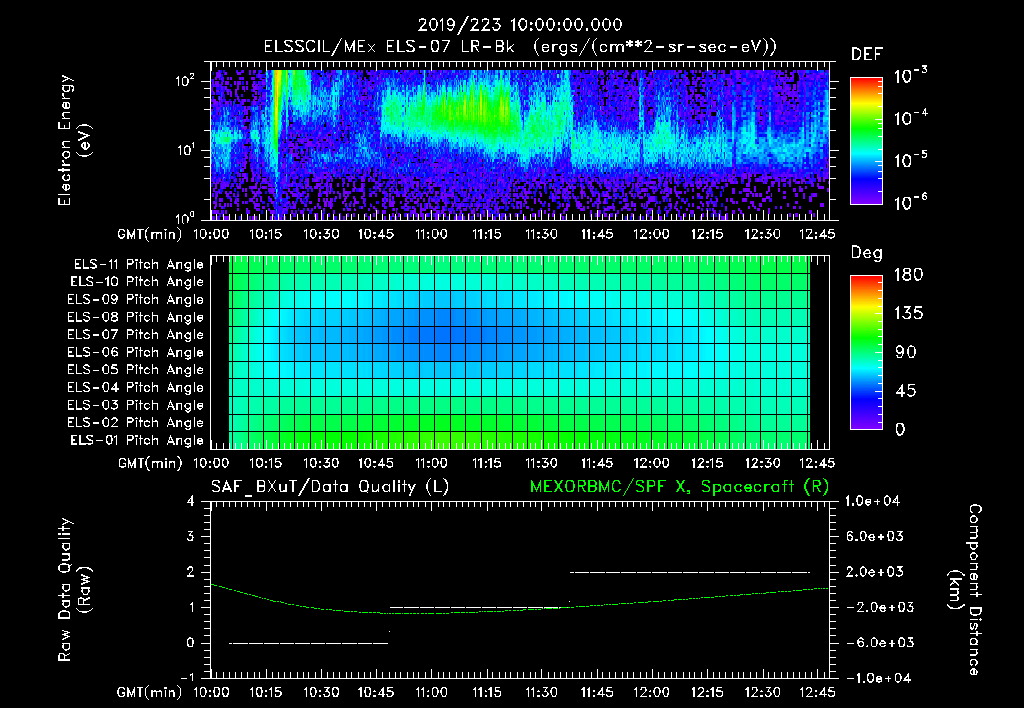
Task: Select the Raw Data Quality (Raw) axis label
Action: point(74,590)
